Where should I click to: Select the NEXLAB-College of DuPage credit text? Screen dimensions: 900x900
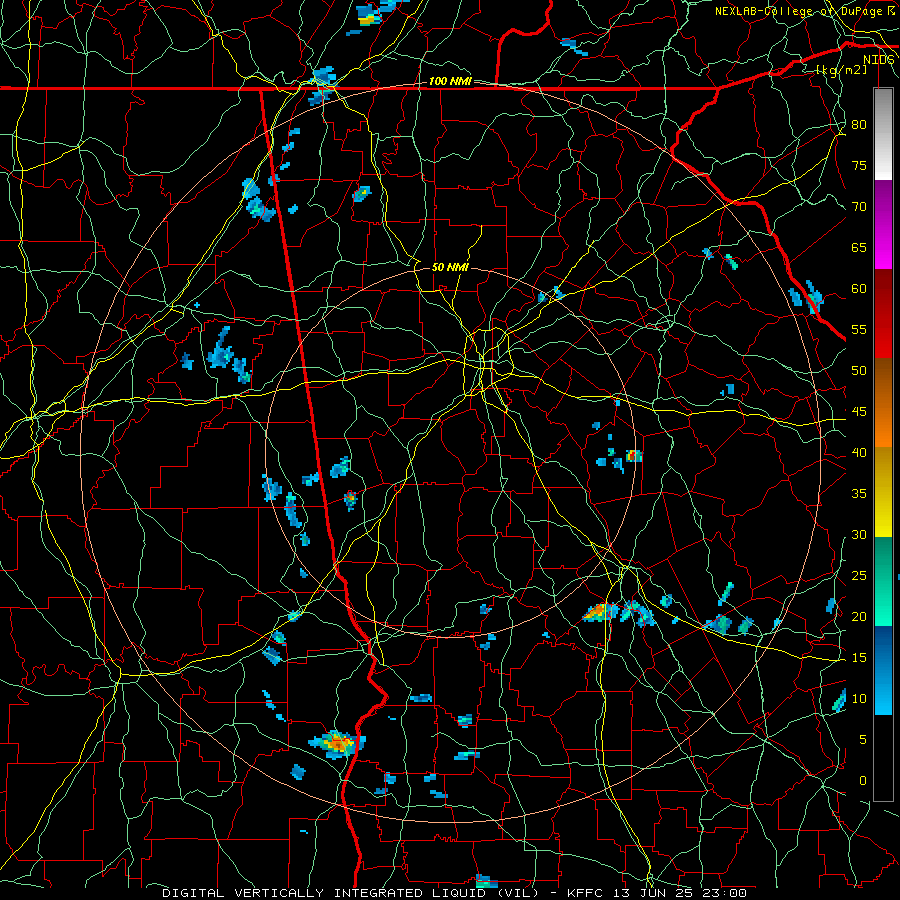[805, 11]
